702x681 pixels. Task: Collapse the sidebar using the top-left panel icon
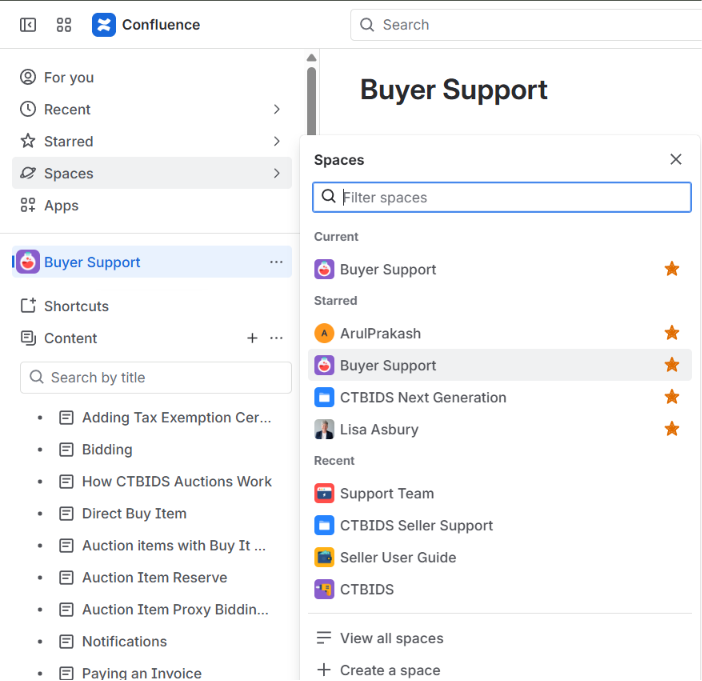[x=28, y=25]
